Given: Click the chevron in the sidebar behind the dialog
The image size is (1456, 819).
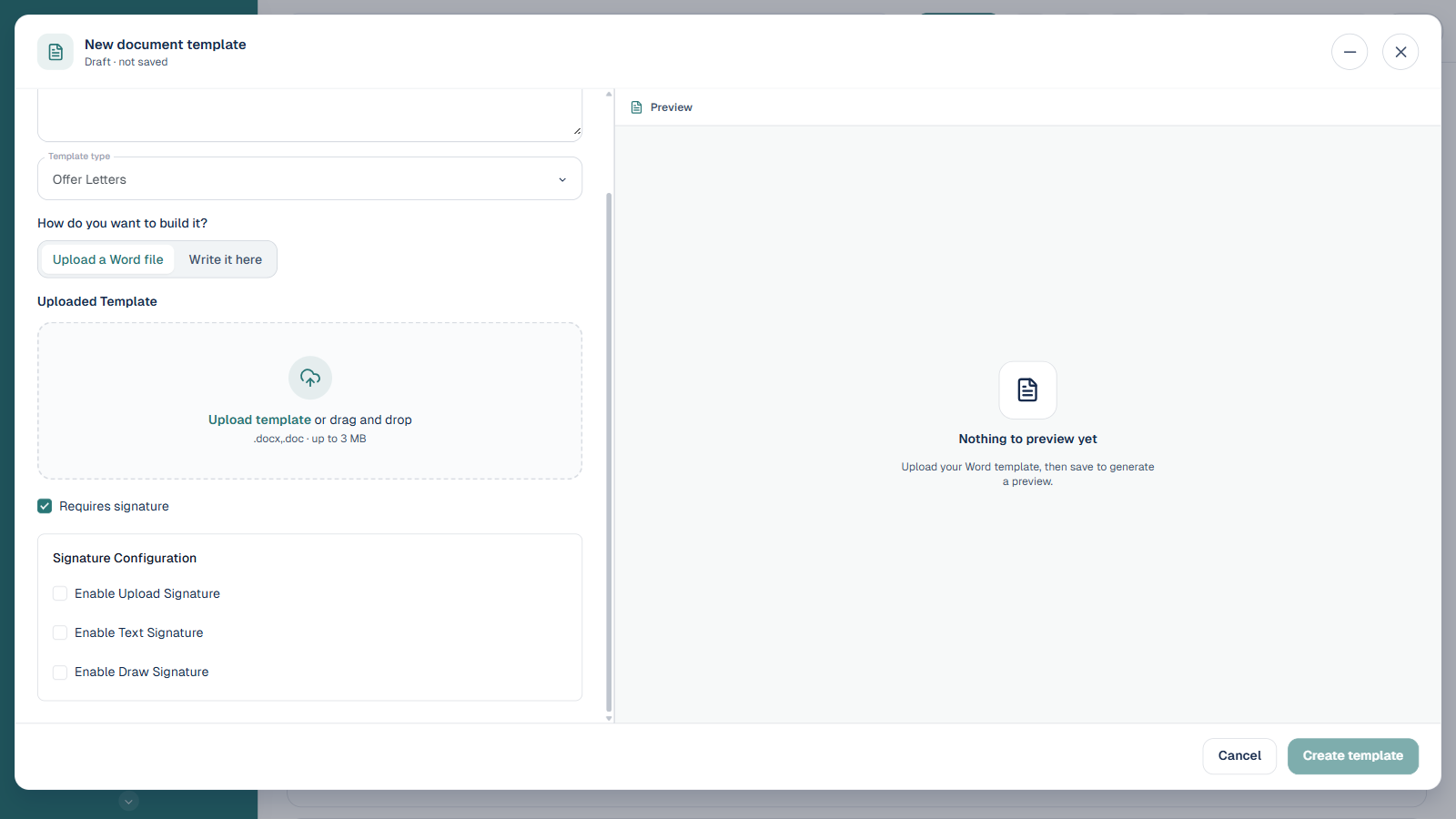Looking at the screenshot, I should click(129, 802).
